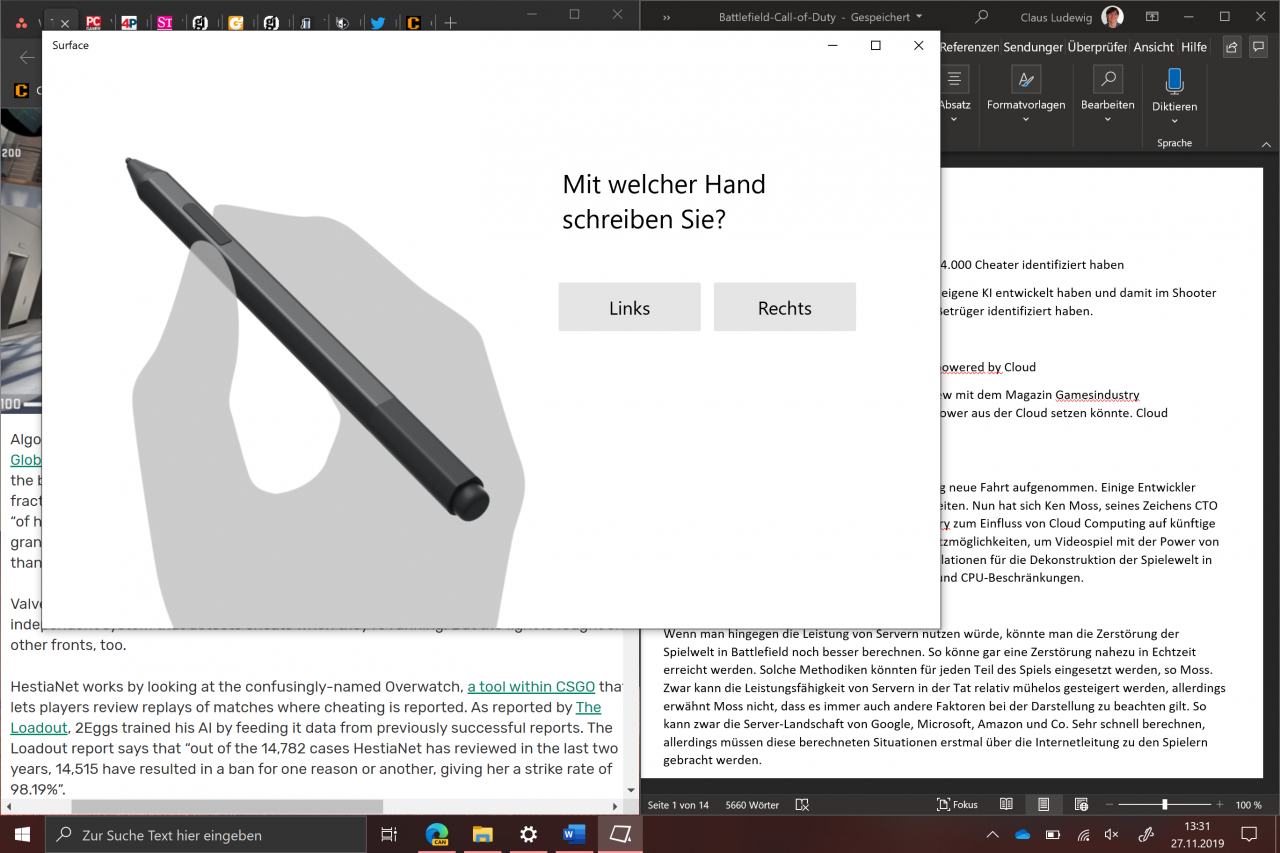Switch to the 4P browser tab
Screen dimensions: 1280x853
point(128,22)
